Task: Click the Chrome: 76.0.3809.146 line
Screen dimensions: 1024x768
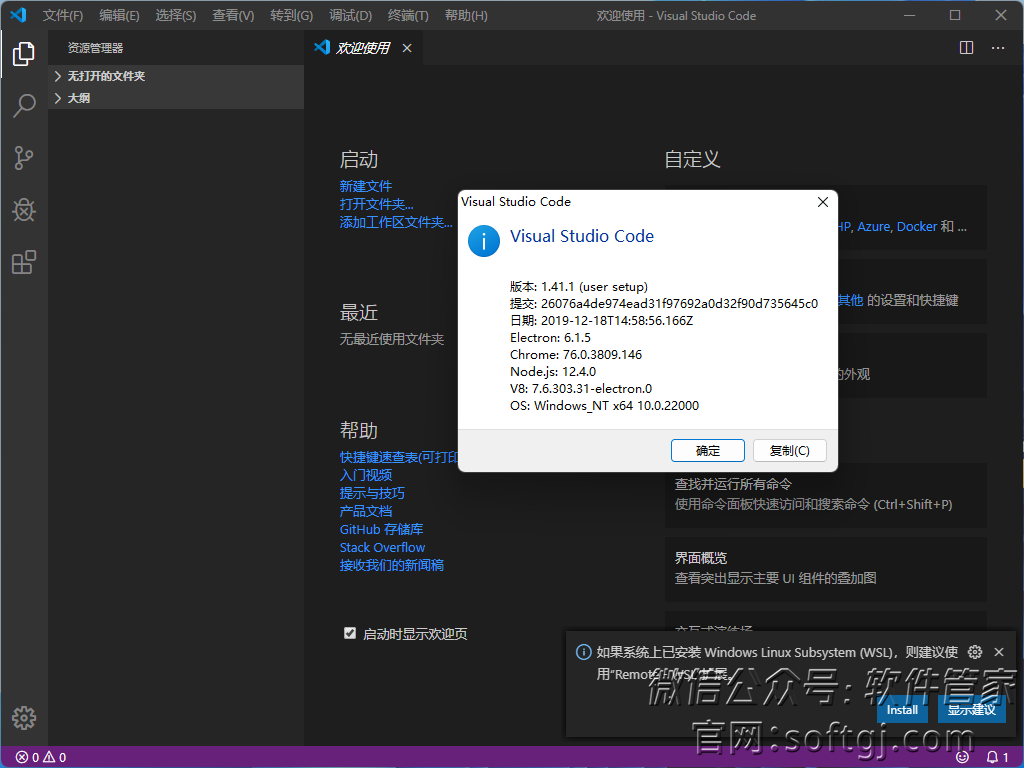Action: [575, 355]
